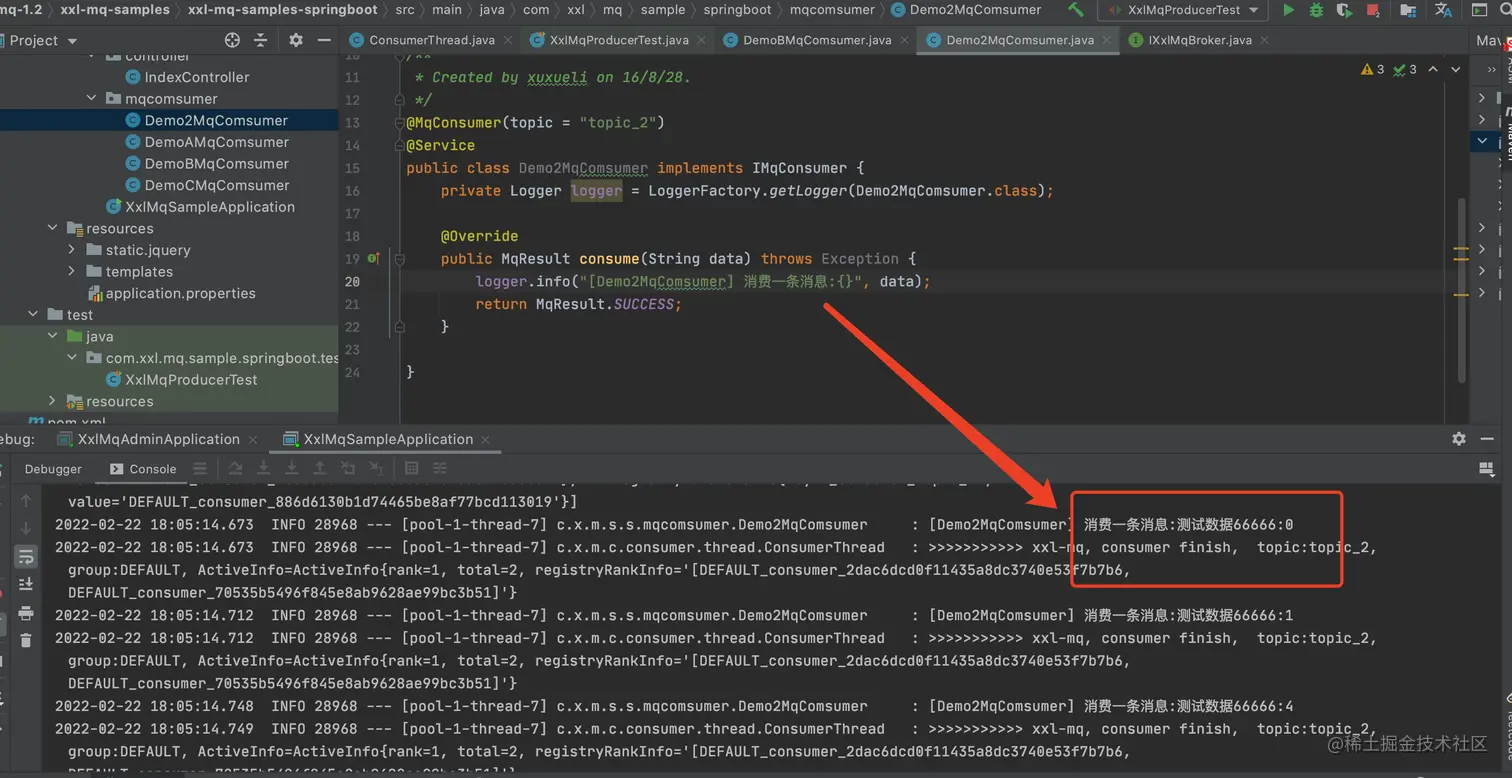Open Debug panel gear settings
The image size is (1512, 778).
tap(1459, 439)
